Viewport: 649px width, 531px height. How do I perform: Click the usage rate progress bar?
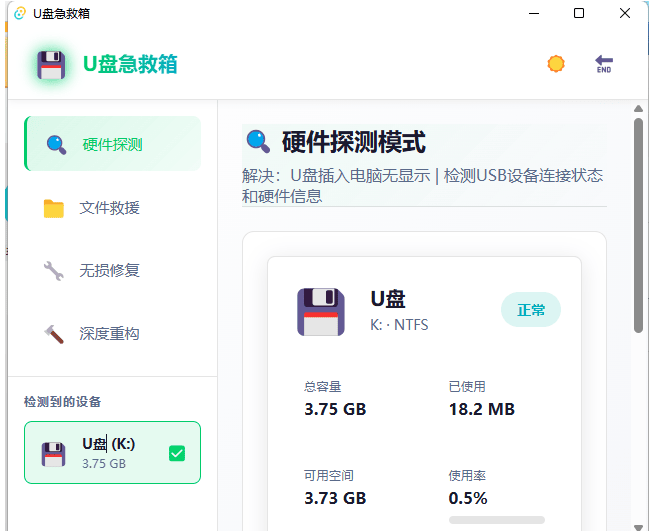(x=497, y=520)
